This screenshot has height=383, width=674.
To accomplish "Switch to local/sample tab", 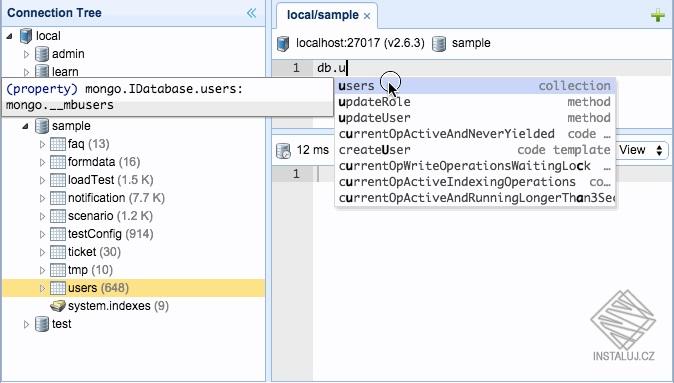I will coord(322,15).
